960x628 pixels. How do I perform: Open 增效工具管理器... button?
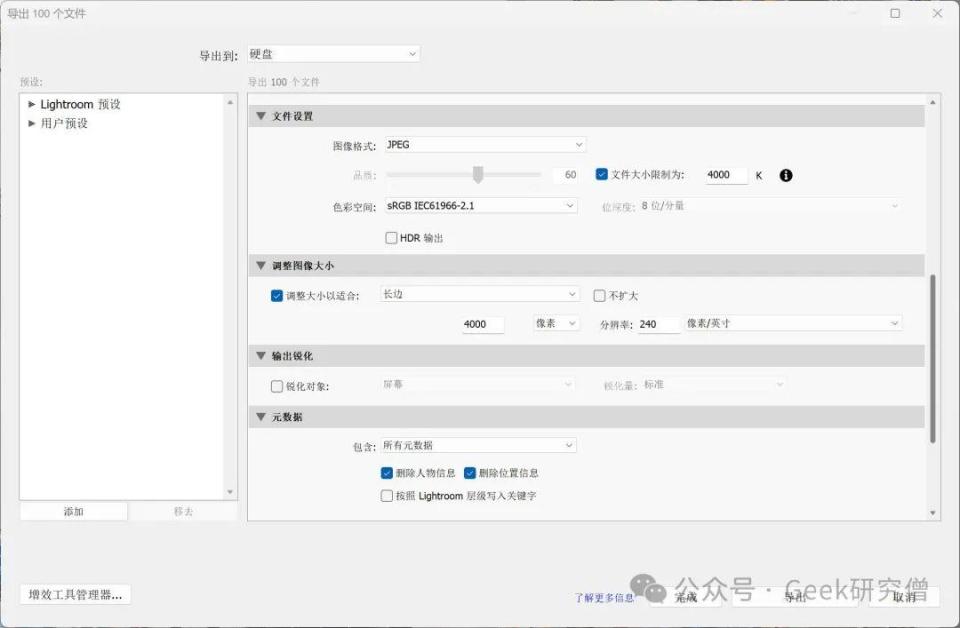tap(75, 594)
